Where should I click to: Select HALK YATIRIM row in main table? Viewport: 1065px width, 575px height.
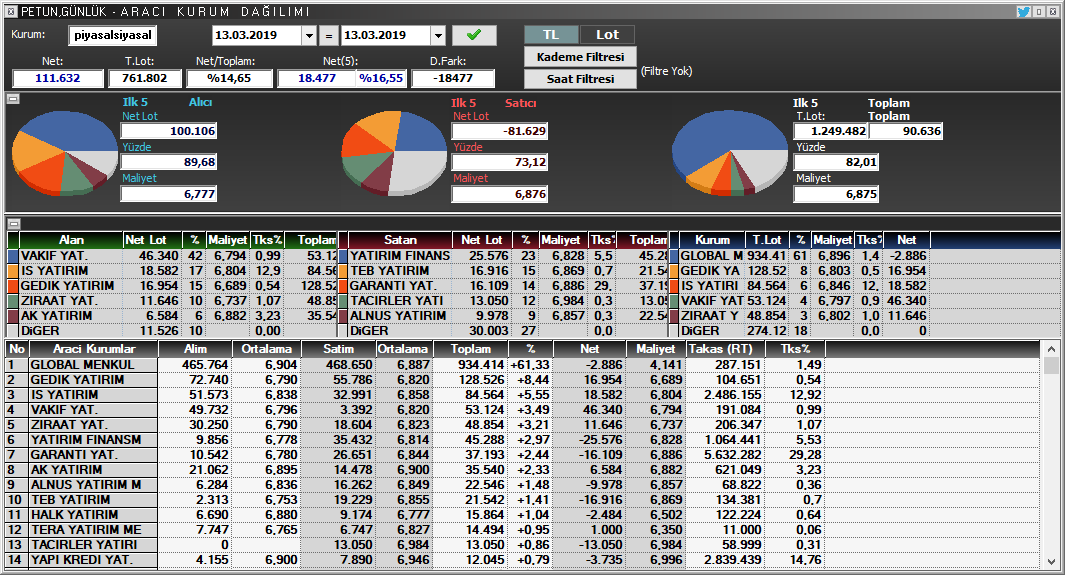(523, 515)
